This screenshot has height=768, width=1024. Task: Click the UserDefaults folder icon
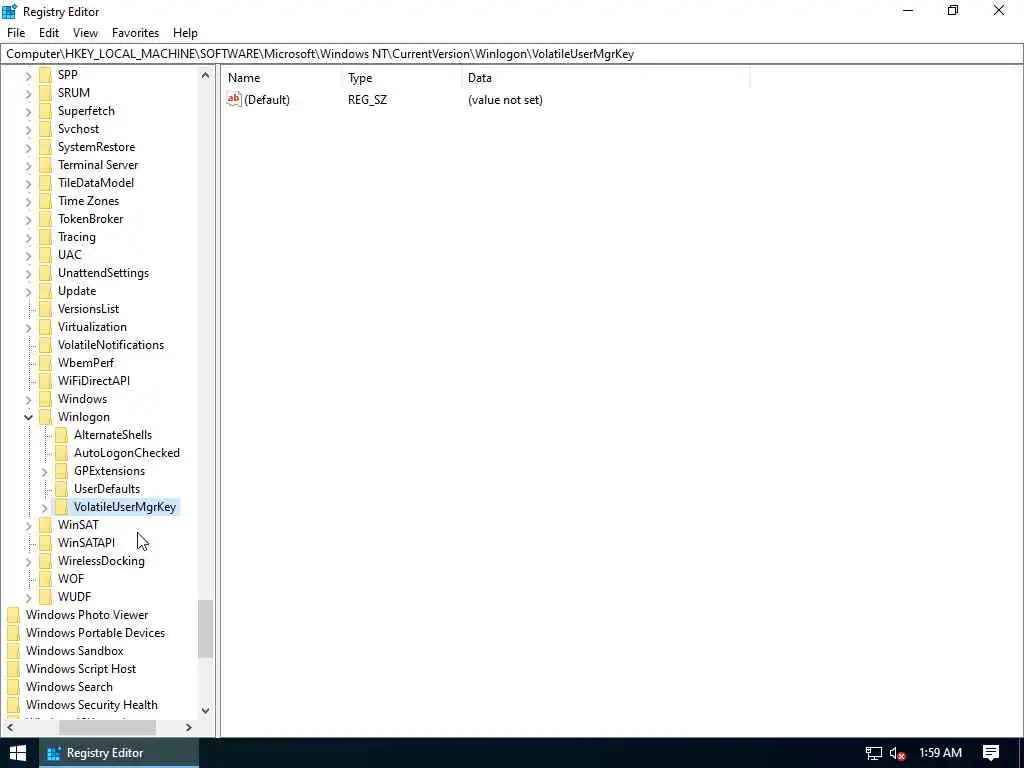pyautogui.click(x=61, y=489)
